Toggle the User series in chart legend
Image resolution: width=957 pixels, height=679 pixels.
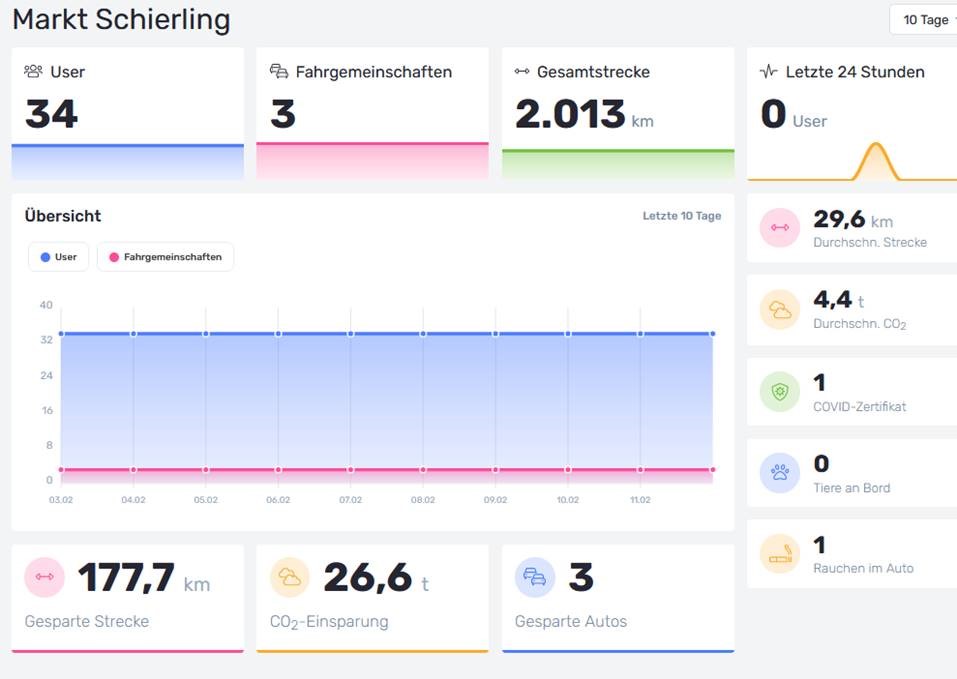[59, 257]
